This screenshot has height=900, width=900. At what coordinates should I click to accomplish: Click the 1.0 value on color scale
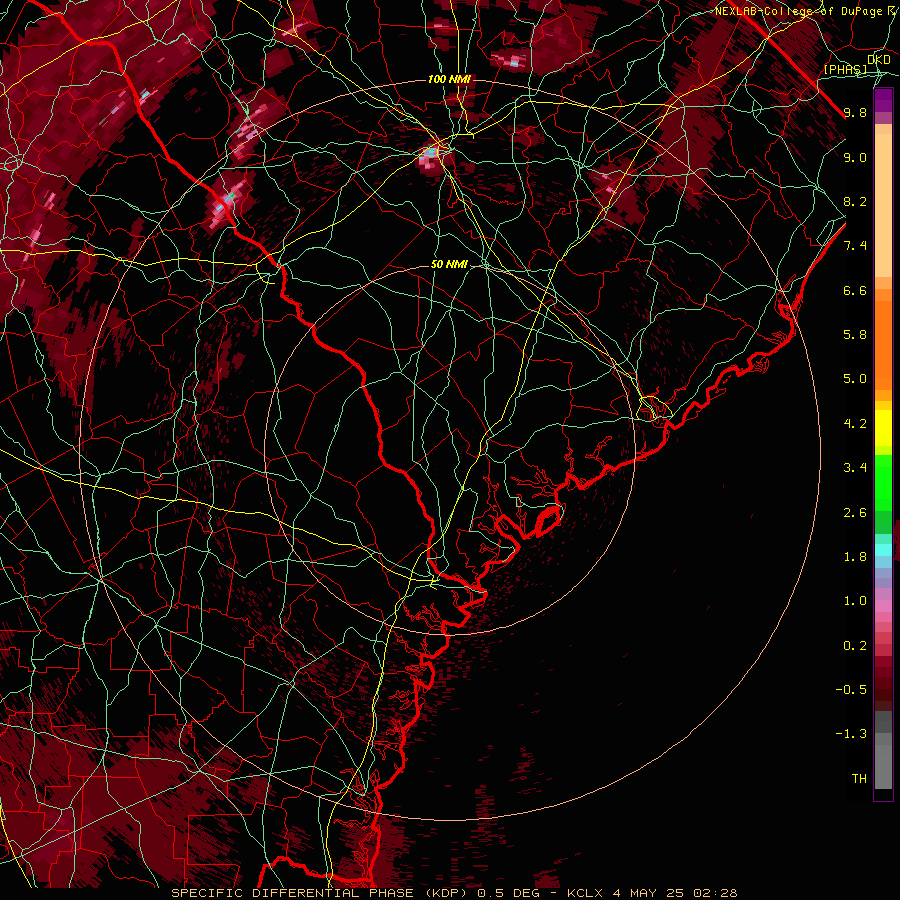coord(855,601)
